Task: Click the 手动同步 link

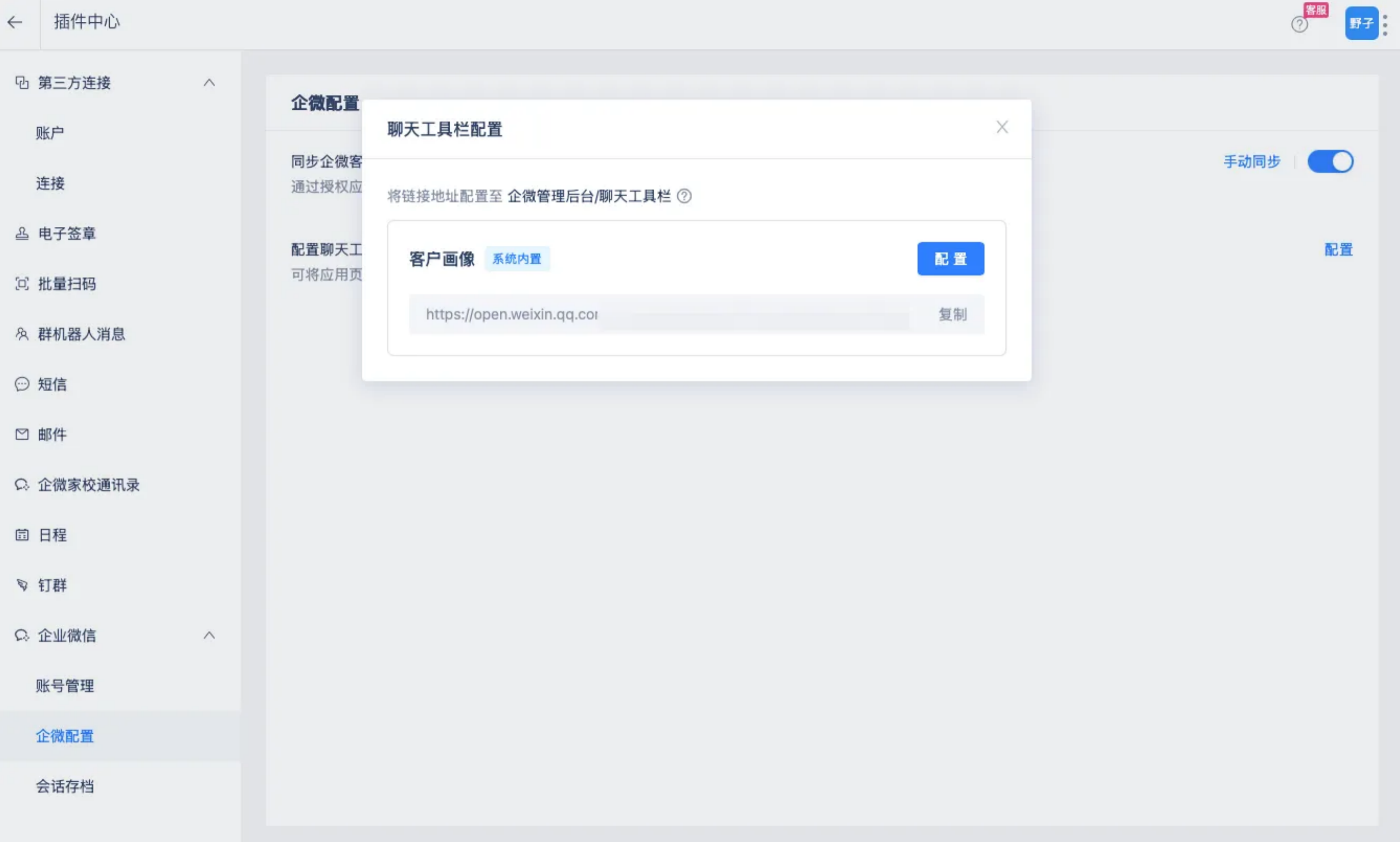Action: pyautogui.click(x=1252, y=162)
